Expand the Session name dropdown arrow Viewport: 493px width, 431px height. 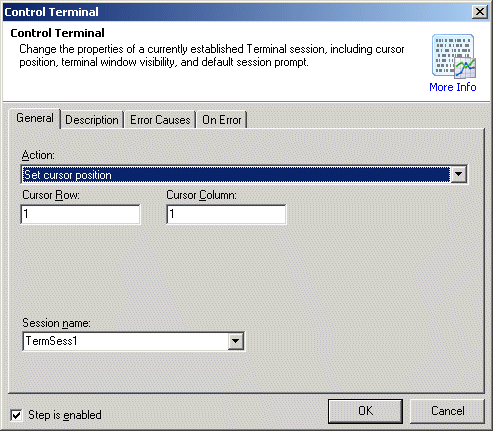point(236,341)
